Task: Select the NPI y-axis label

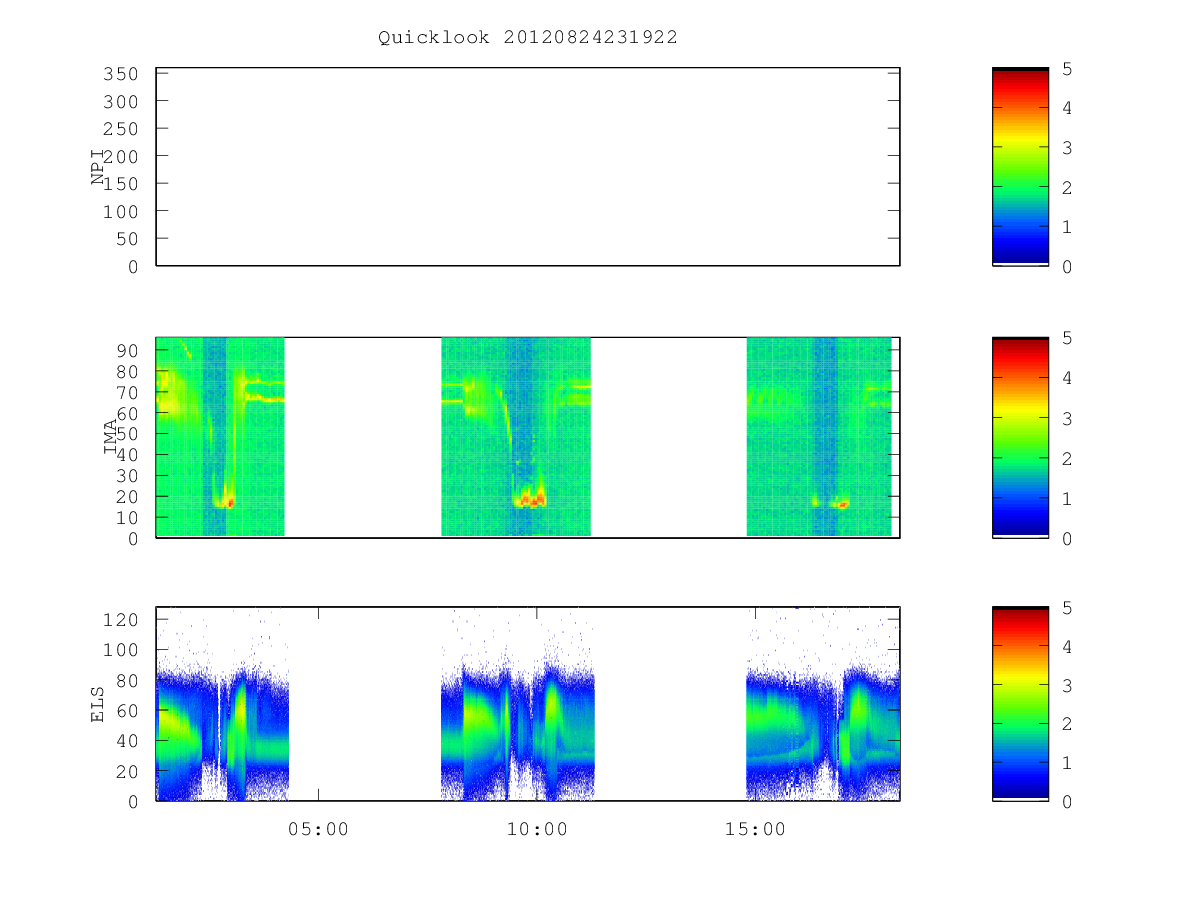Action: click(x=99, y=167)
